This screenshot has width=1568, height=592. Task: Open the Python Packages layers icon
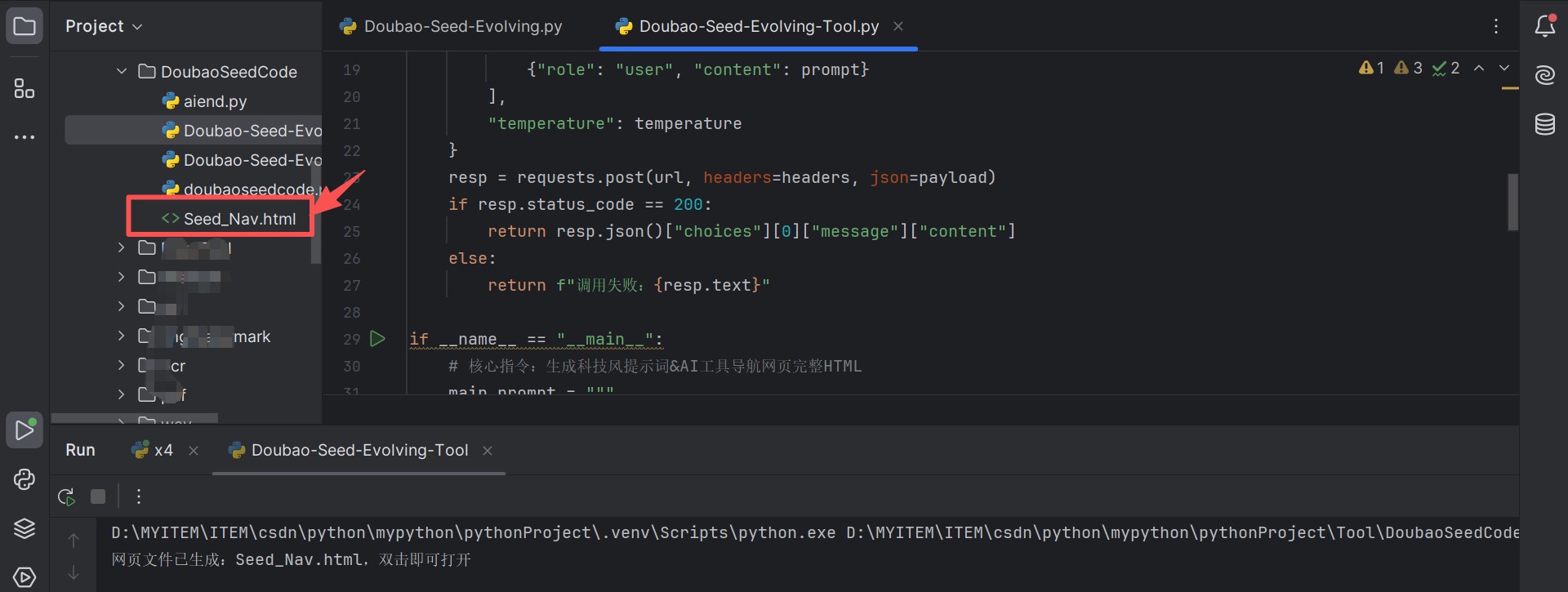pyautogui.click(x=24, y=528)
